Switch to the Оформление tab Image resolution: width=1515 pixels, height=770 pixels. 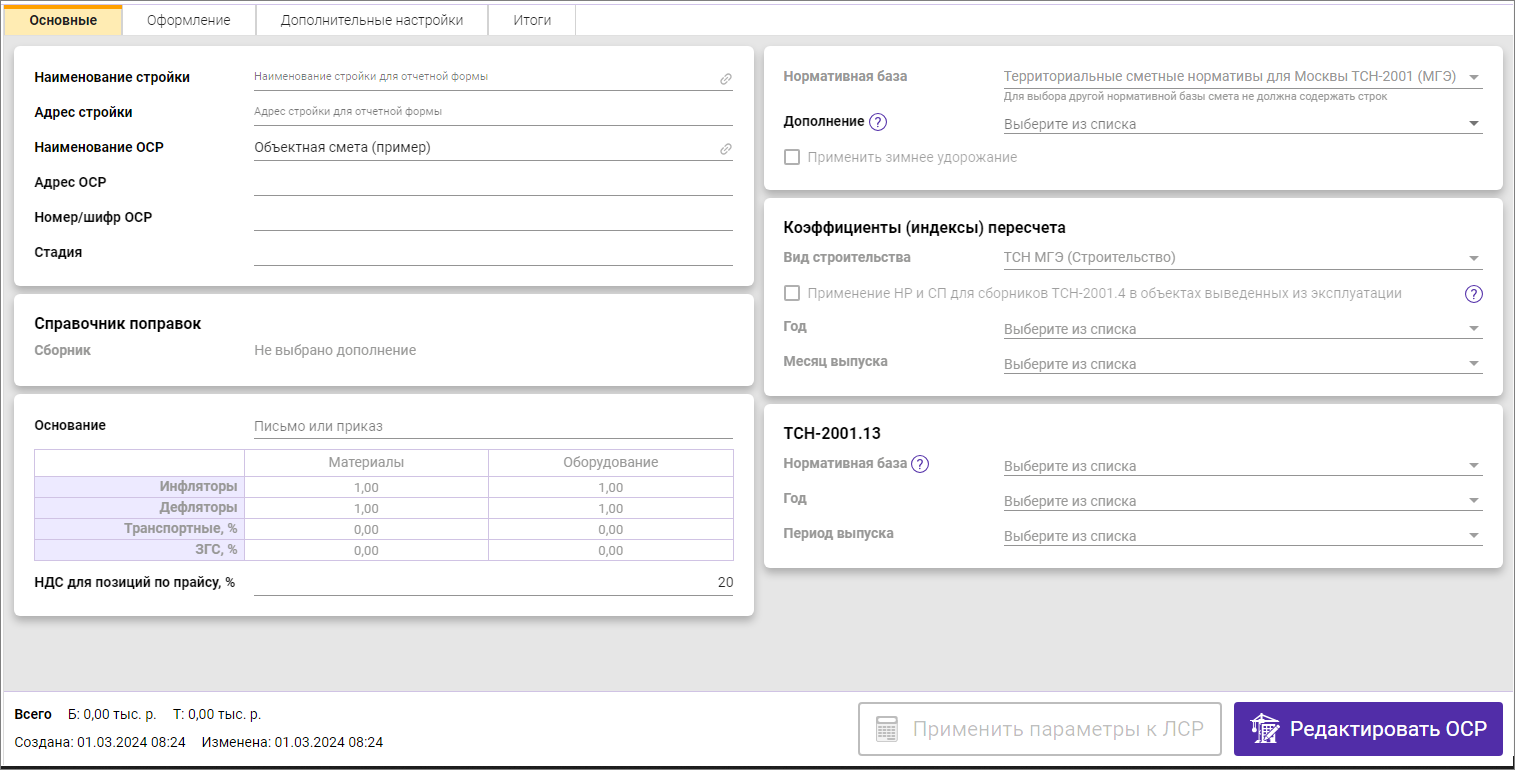click(188, 20)
